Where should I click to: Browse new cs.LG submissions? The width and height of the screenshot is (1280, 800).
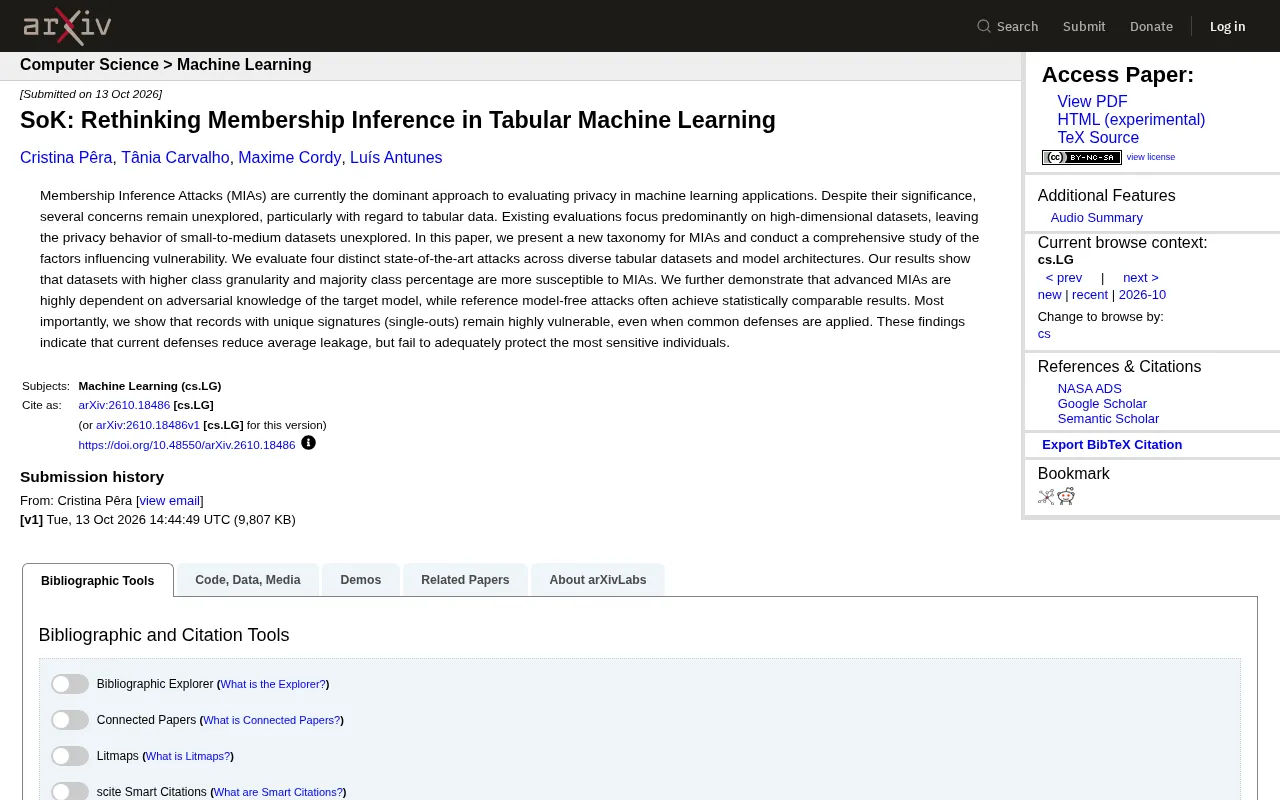click(1049, 295)
